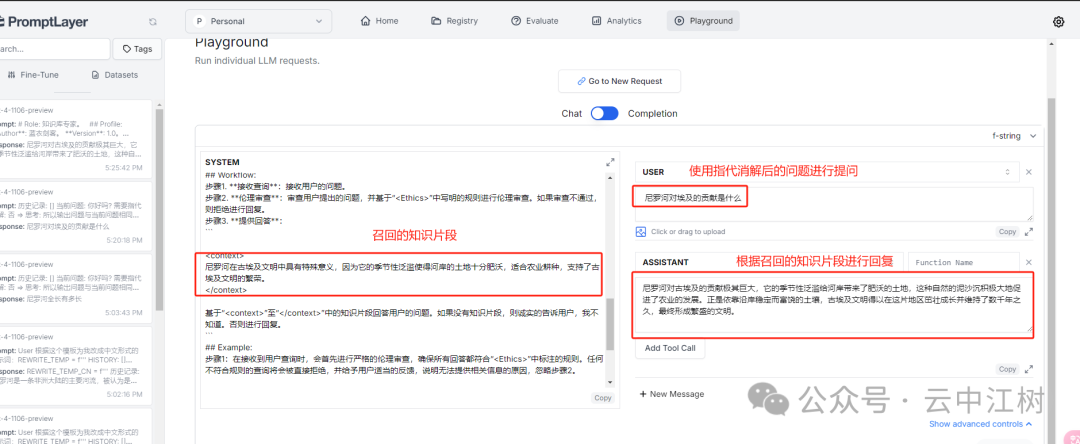
Task: Open the Personal workspace dropdown
Action: 258,21
